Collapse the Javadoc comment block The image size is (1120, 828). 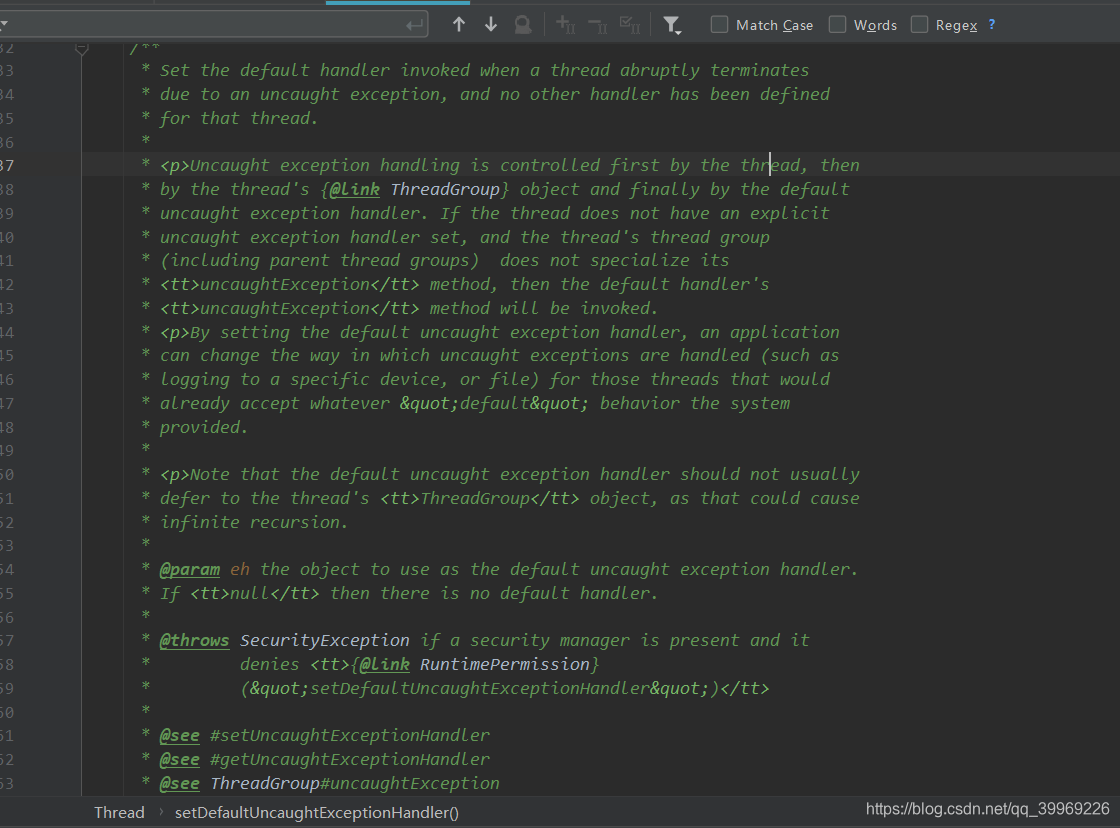pyautogui.click(x=82, y=46)
